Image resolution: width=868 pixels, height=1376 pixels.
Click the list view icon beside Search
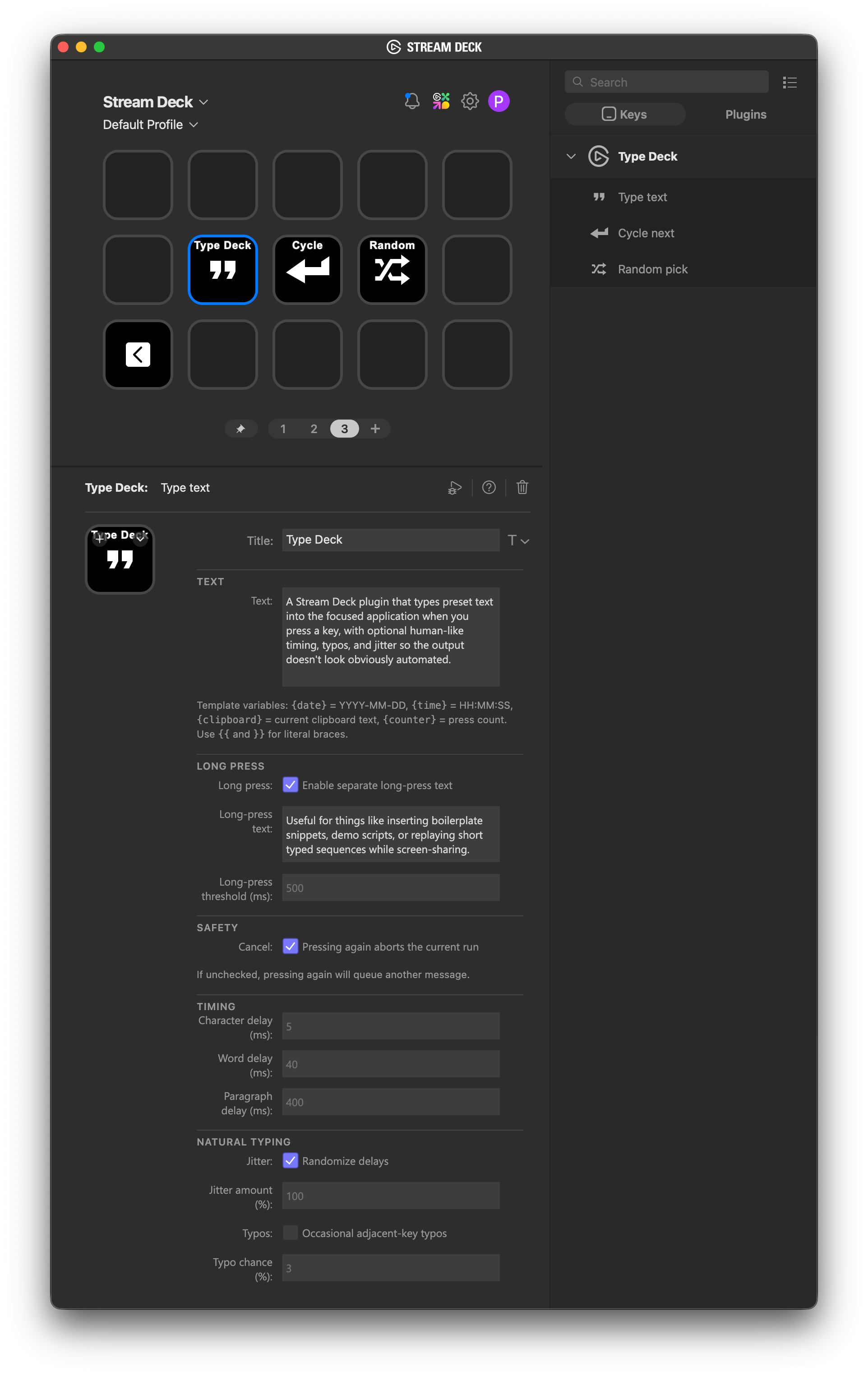click(790, 82)
